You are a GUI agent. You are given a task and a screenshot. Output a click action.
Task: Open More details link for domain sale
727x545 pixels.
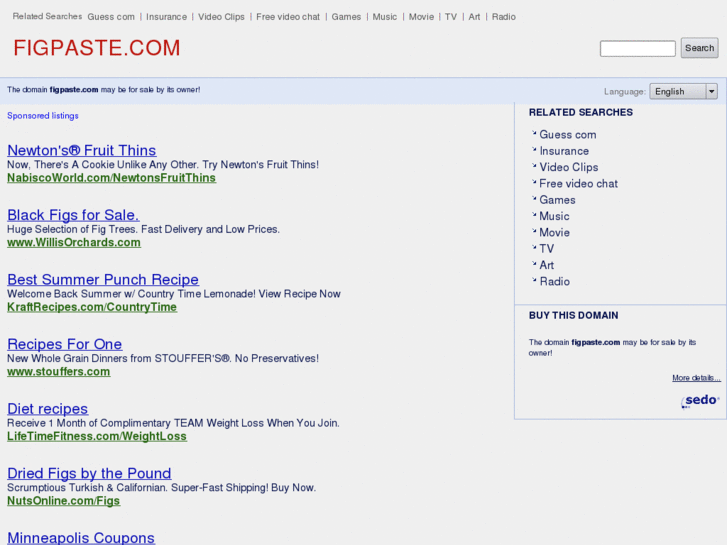(x=696, y=378)
